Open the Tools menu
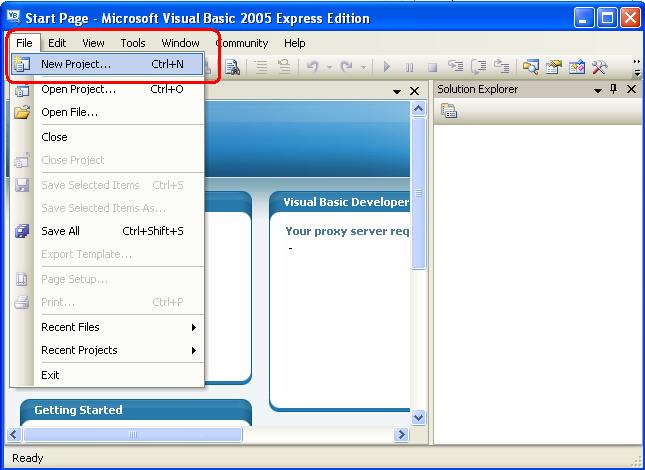The height and width of the screenshot is (470, 645). click(133, 43)
